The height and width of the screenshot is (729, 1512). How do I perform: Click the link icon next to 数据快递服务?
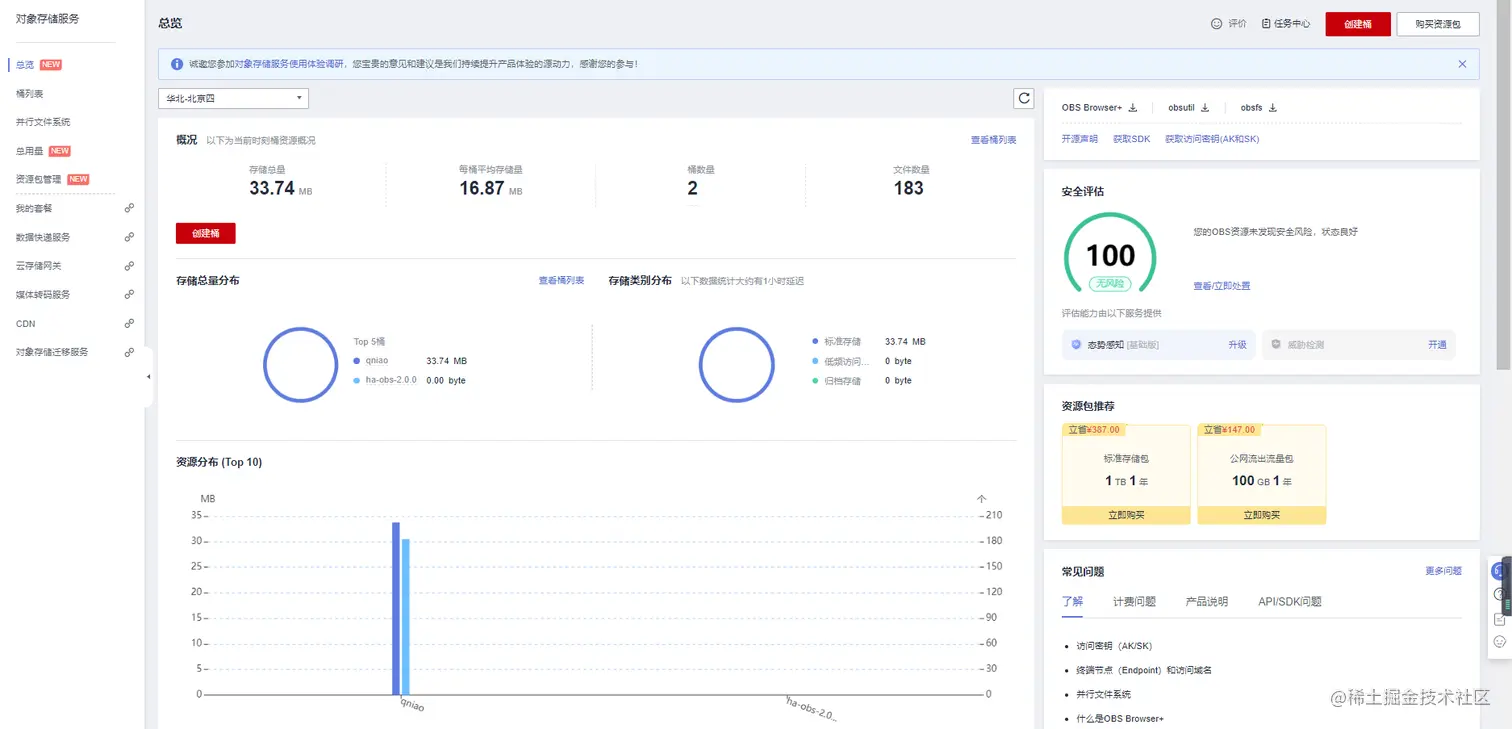[129, 237]
